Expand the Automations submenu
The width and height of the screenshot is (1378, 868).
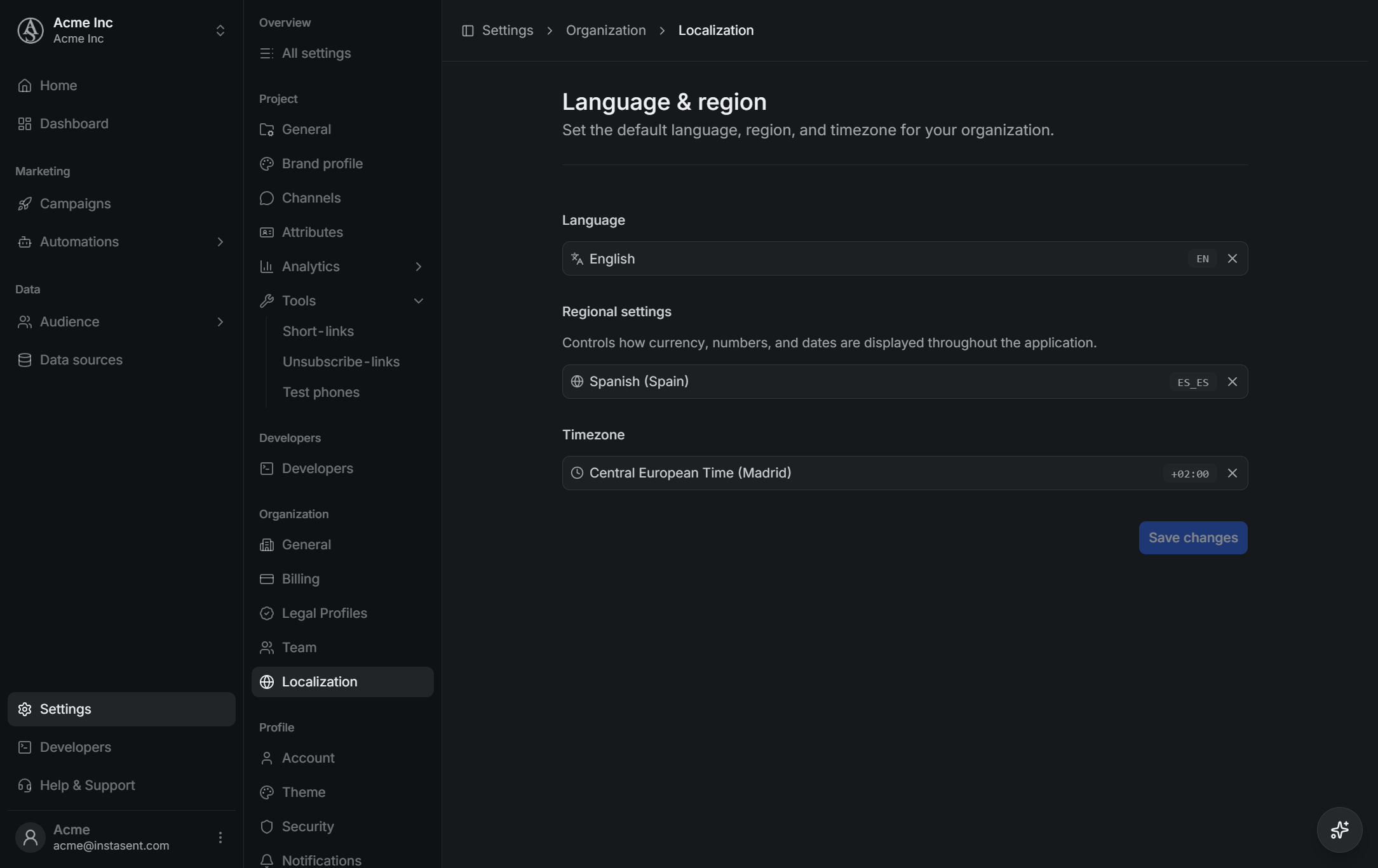(x=220, y=242)
